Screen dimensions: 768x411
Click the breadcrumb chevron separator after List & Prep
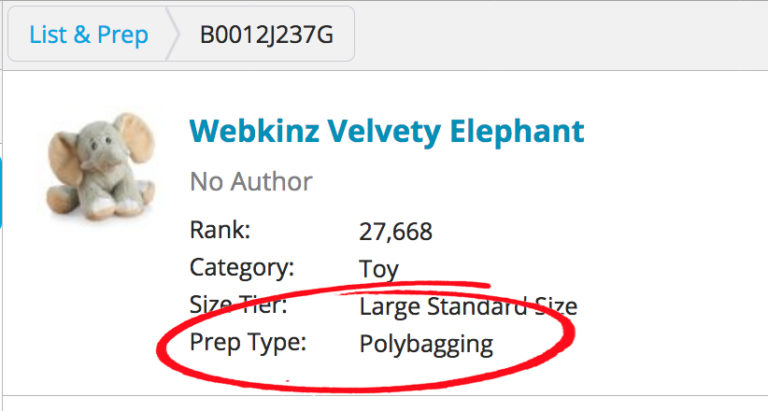coord(173,34)
